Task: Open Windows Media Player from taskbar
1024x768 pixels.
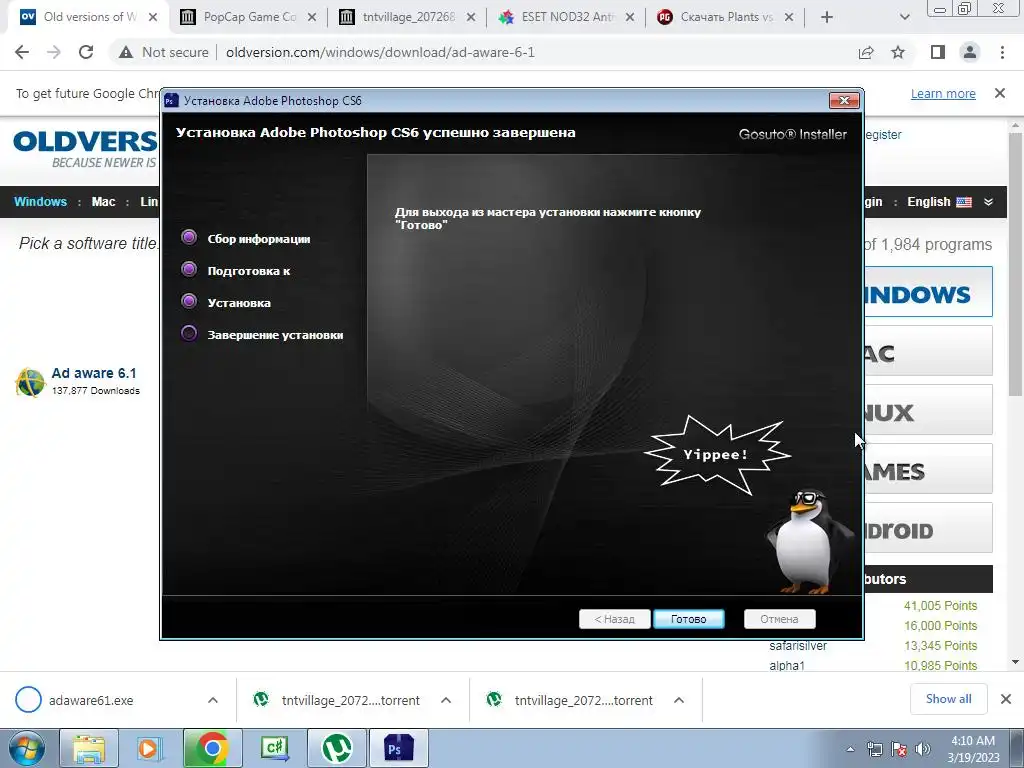Action: pyautogui.click(x=150, y=748)
